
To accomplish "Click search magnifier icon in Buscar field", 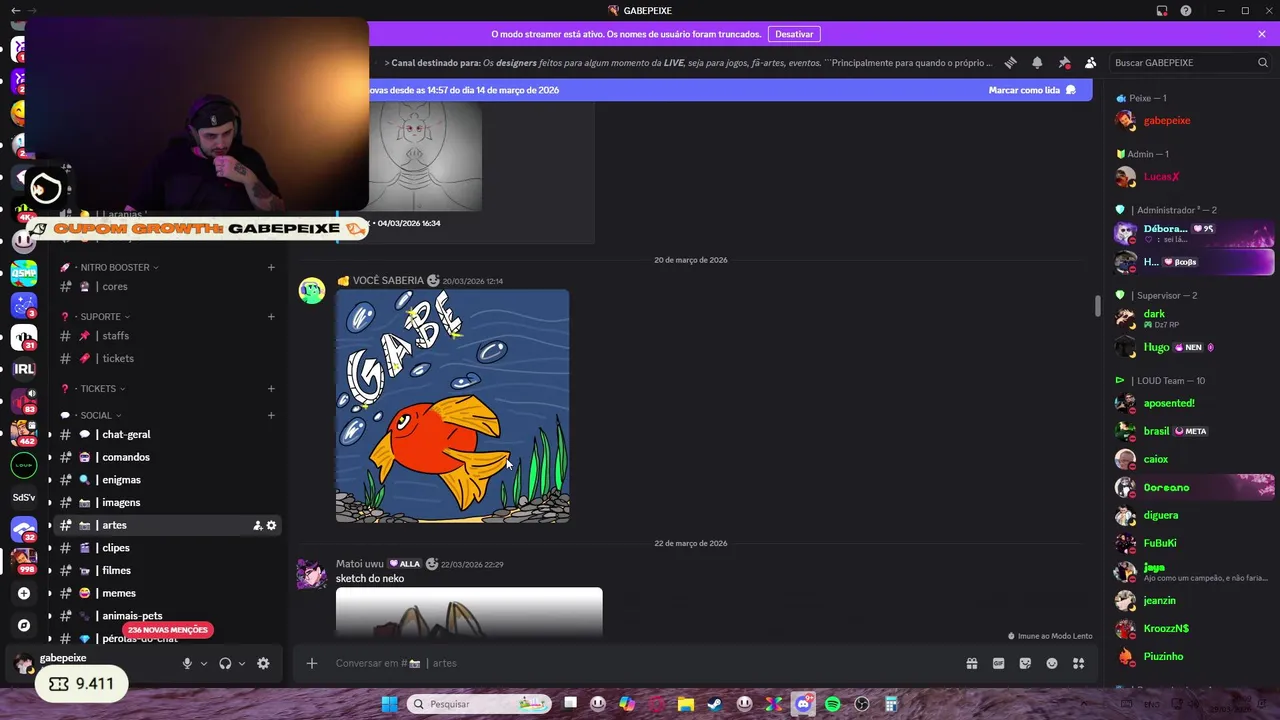I will (1263, 62).
